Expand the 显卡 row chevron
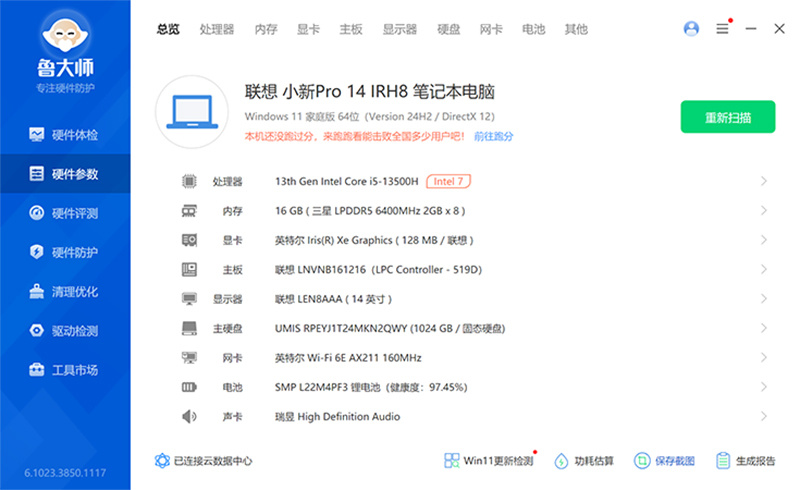Screen dimensions: 800x490 tap(764, 240)
